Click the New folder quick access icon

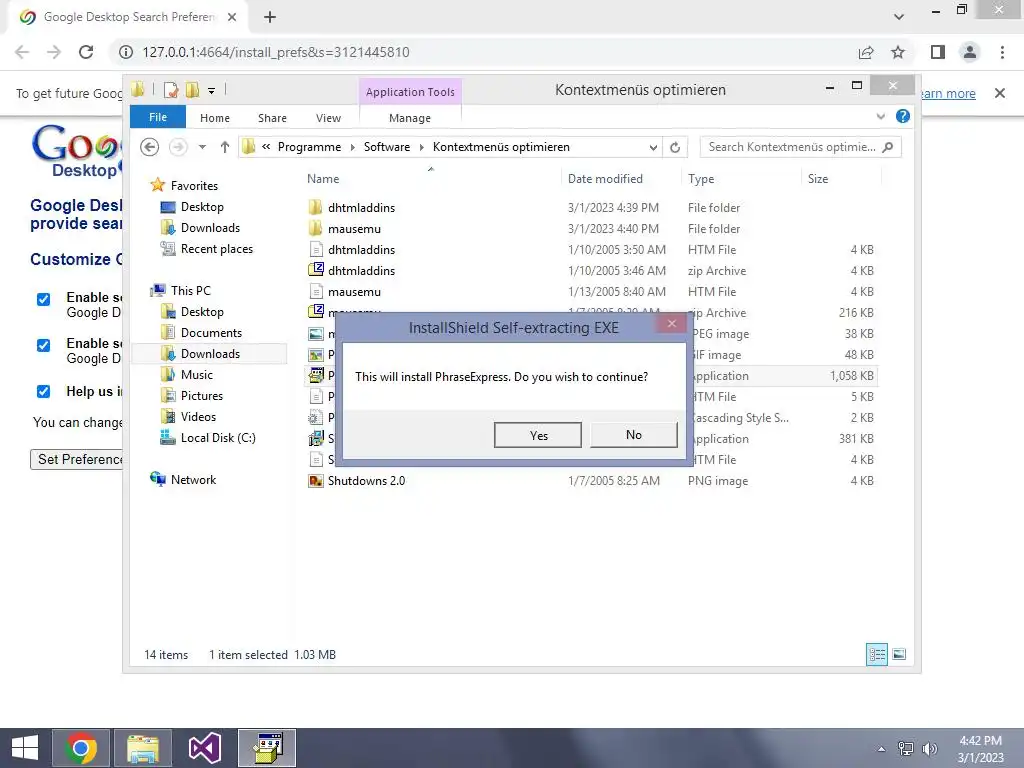[192, 90]
